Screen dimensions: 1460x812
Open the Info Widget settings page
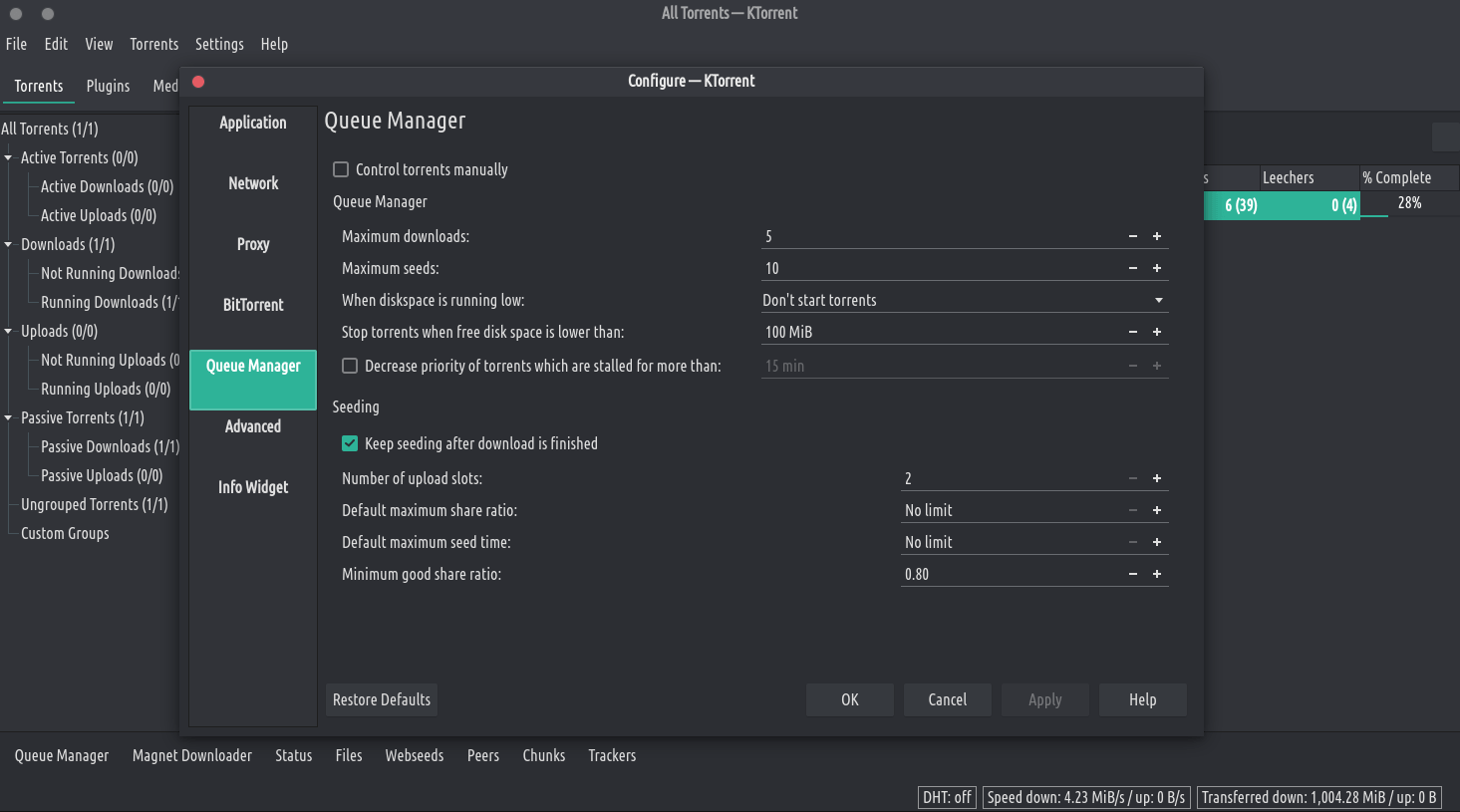pos(253,501)
